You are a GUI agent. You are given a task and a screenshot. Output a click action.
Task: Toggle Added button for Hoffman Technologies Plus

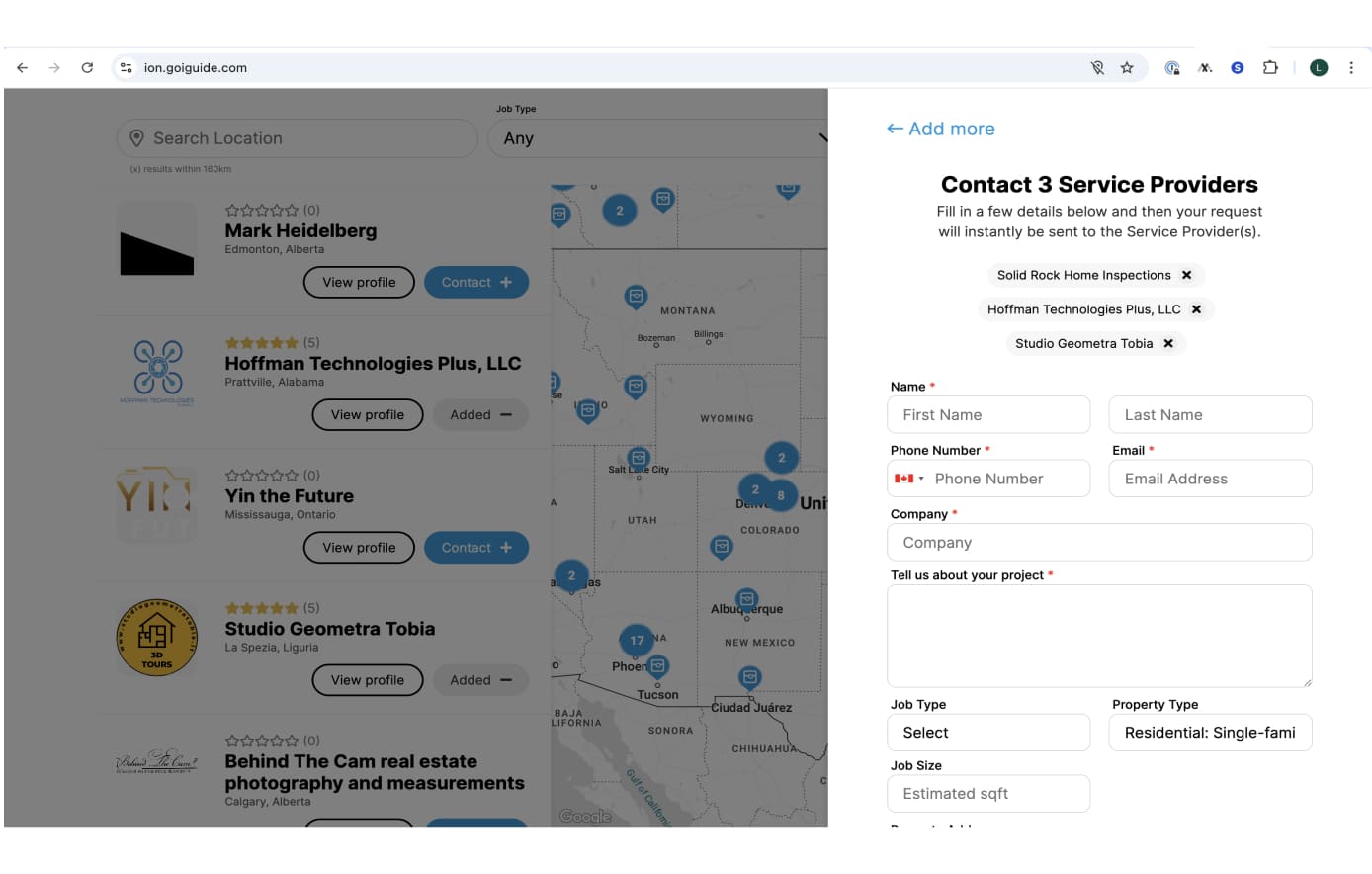480,415
